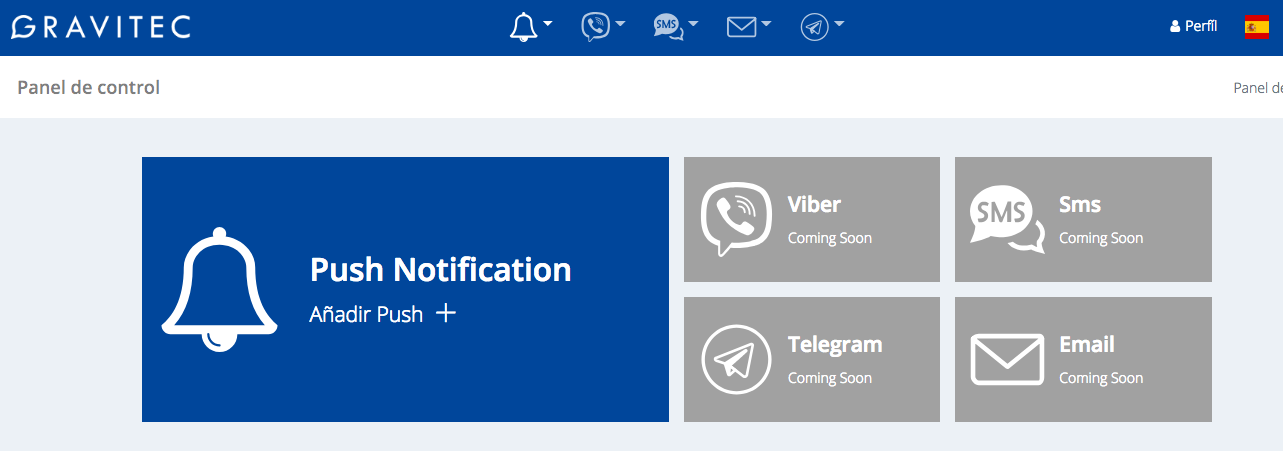Click the plus icon next to Añadir Push
The width and height of the screenshot is (1283, 451).
[446, 313]
